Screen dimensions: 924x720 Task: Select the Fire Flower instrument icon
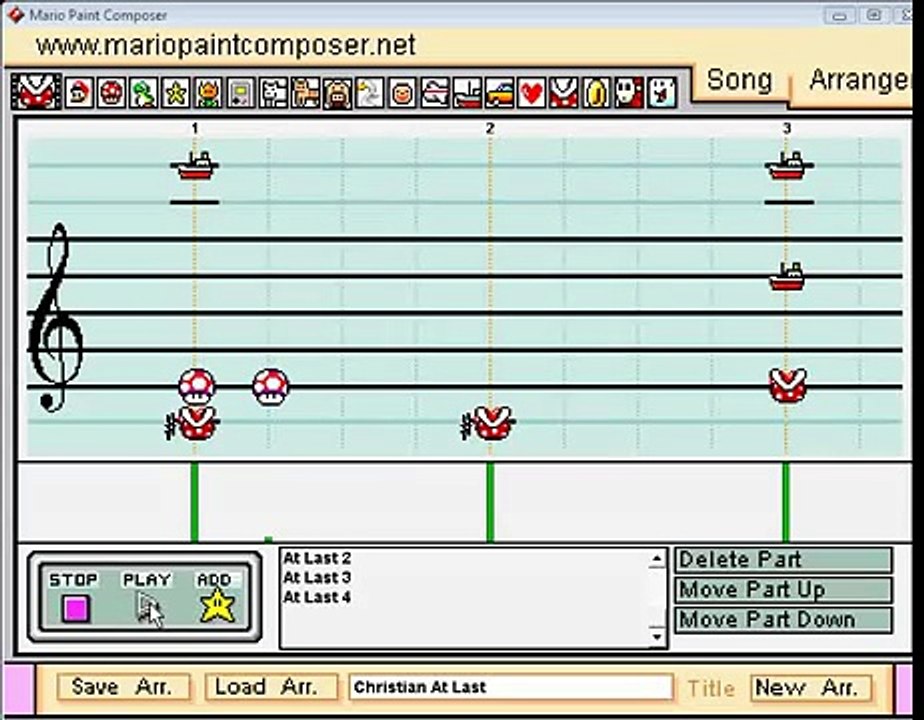(208, 93)
